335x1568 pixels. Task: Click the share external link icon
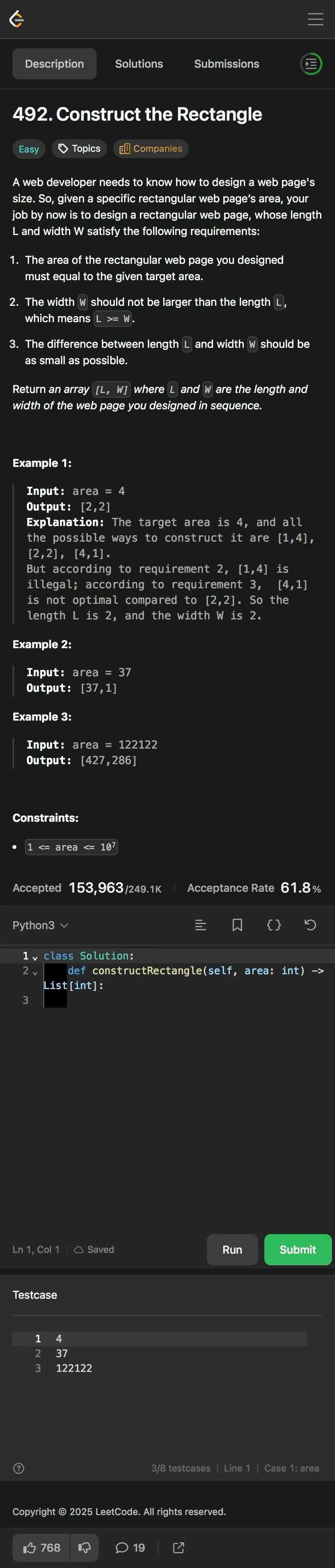tap(178, 1547)
